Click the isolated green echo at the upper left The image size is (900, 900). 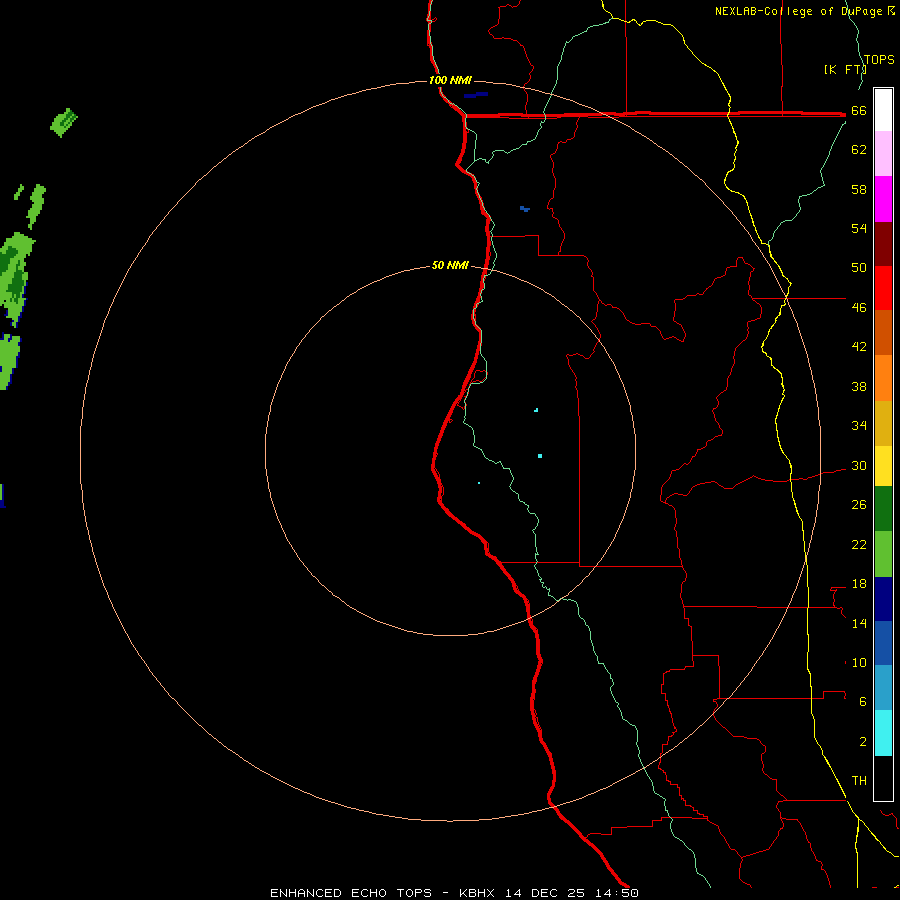(64, 123)
